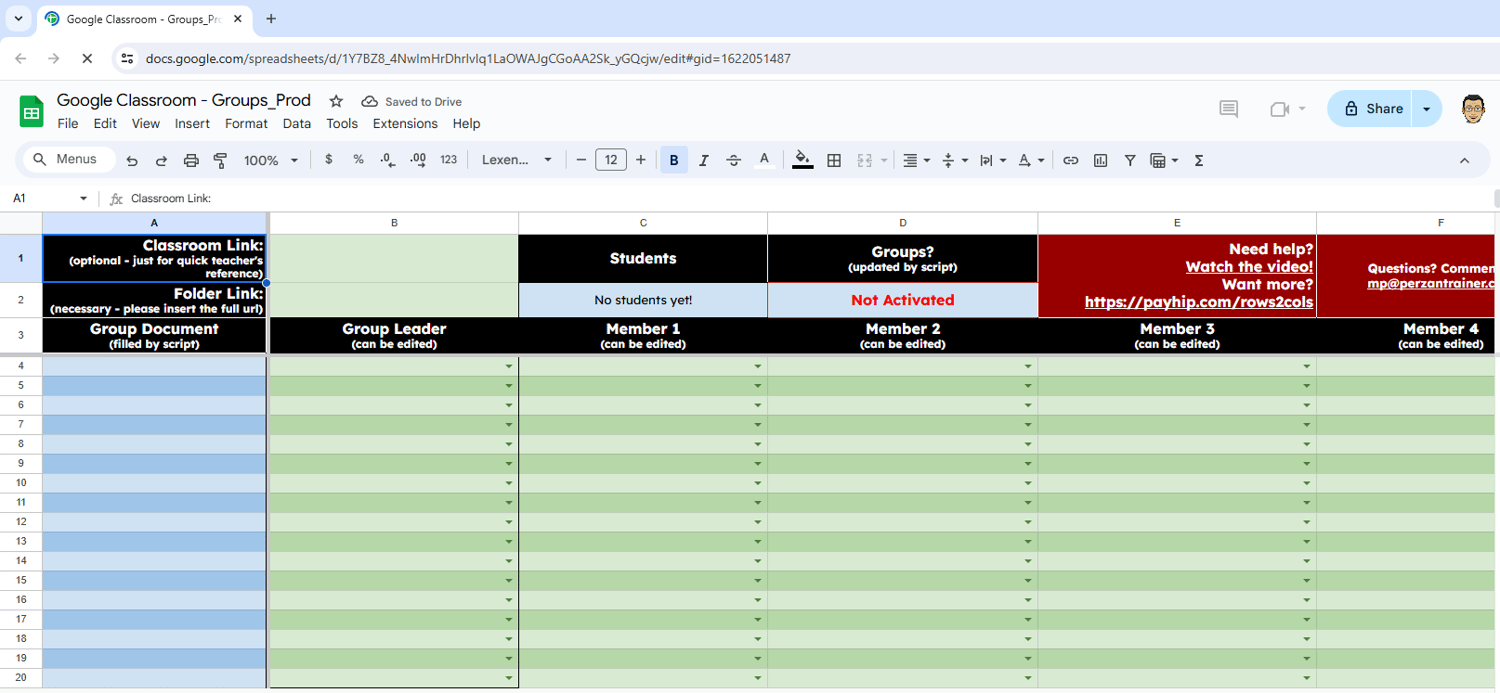Select column B header

point(394,223)
